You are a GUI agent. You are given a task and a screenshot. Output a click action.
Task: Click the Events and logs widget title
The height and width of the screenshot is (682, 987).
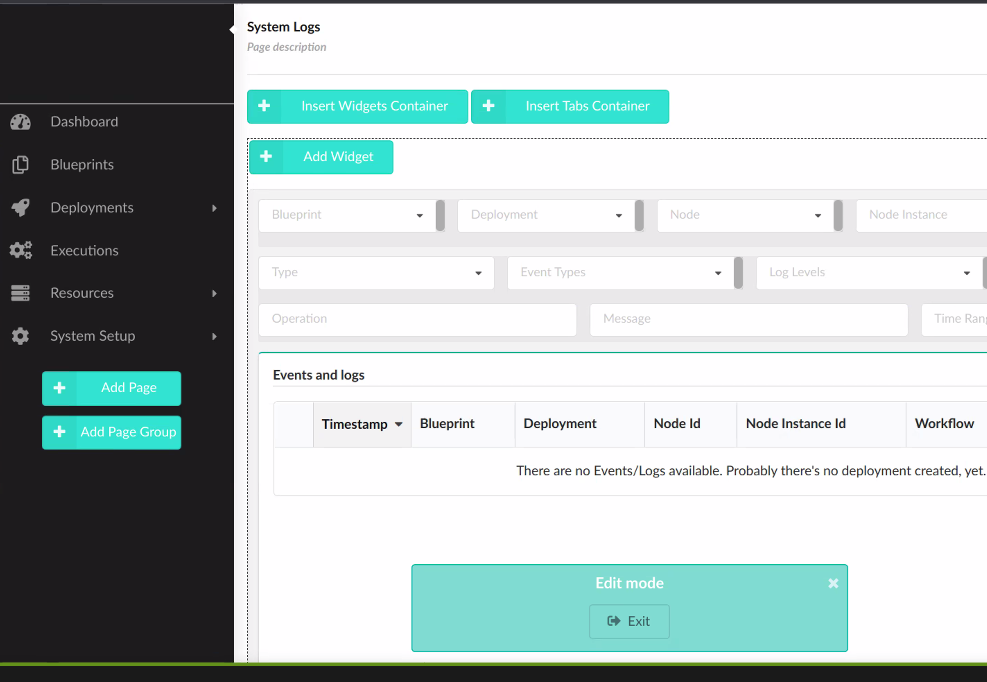click(319, 375)
